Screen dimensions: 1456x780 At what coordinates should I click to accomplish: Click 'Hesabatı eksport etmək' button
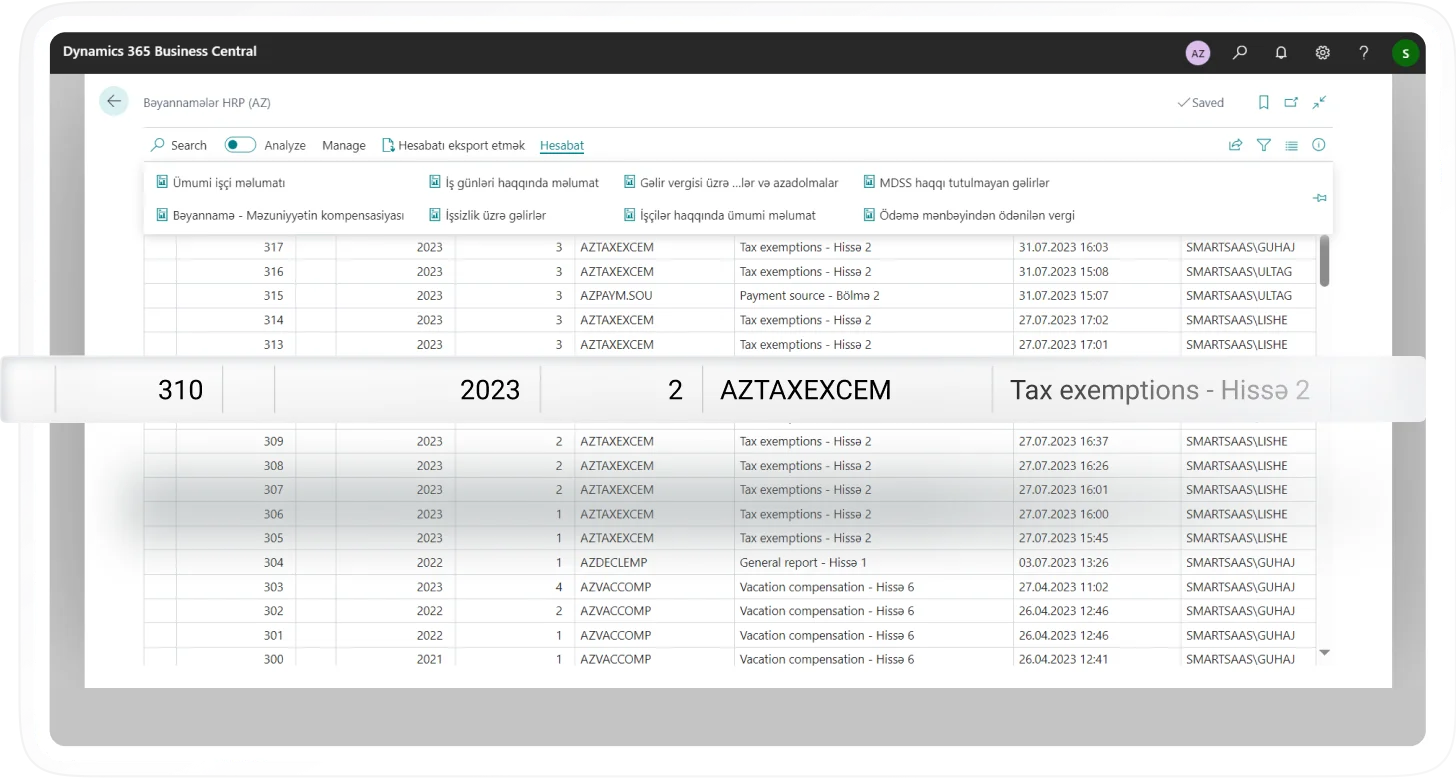[x=453, y=145]
